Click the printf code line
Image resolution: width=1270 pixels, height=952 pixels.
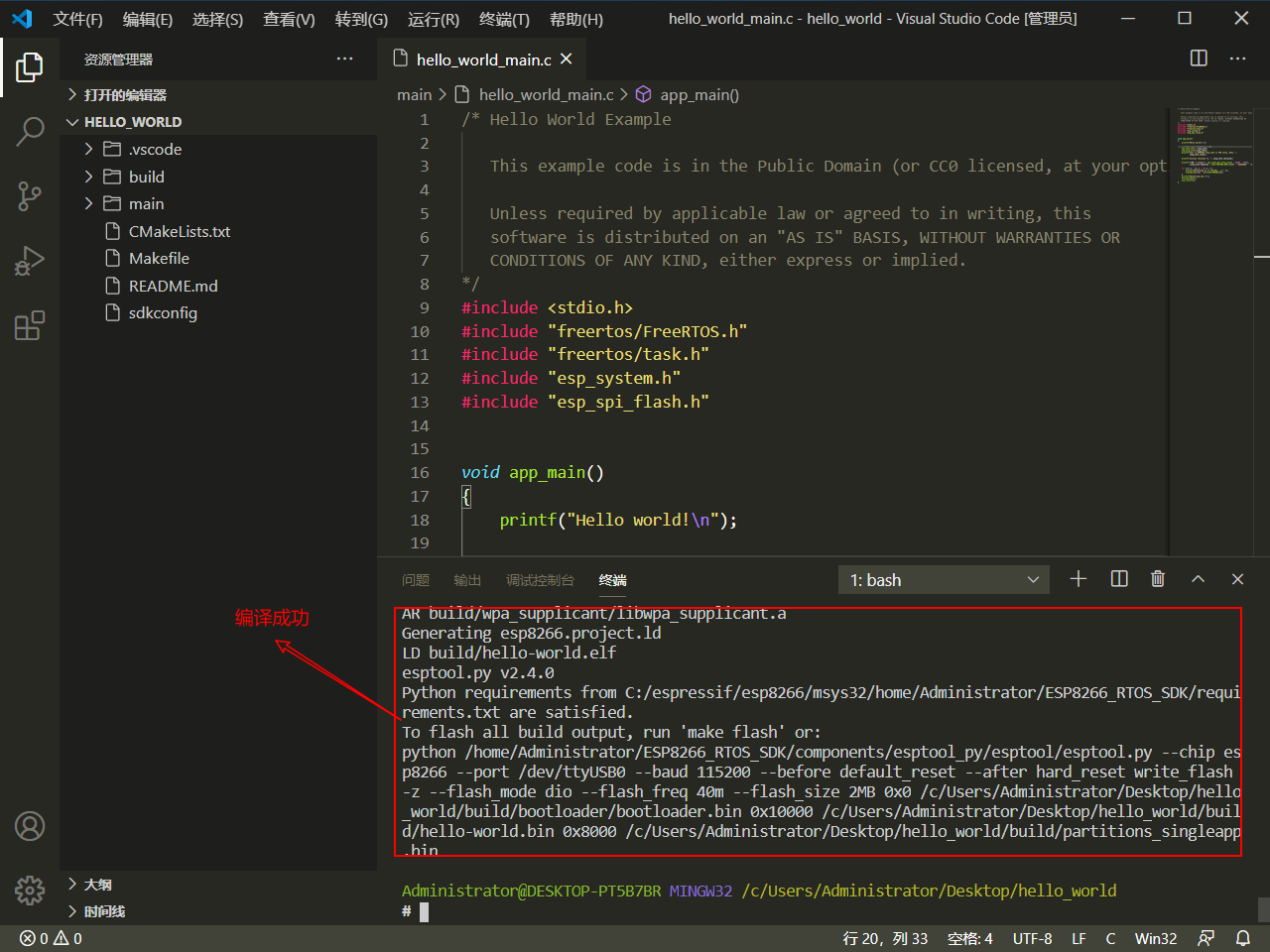click(618, 520)
